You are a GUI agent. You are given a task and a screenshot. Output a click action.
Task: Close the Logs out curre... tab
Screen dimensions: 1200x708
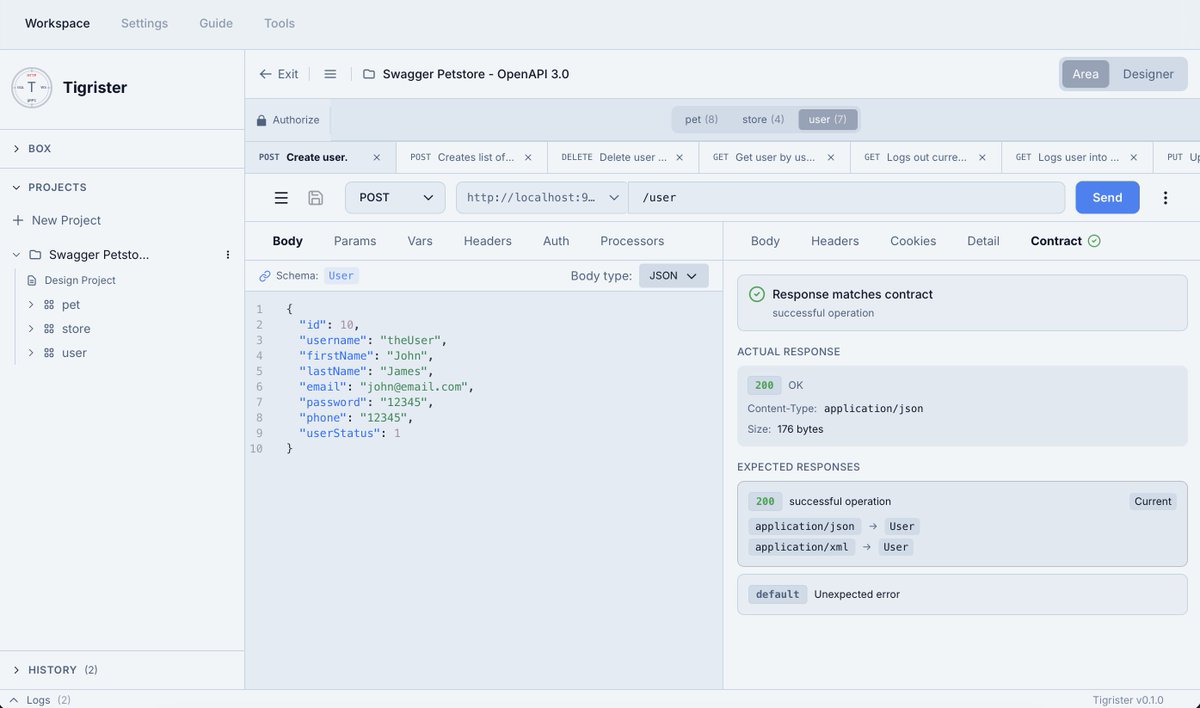click(982, 157)
